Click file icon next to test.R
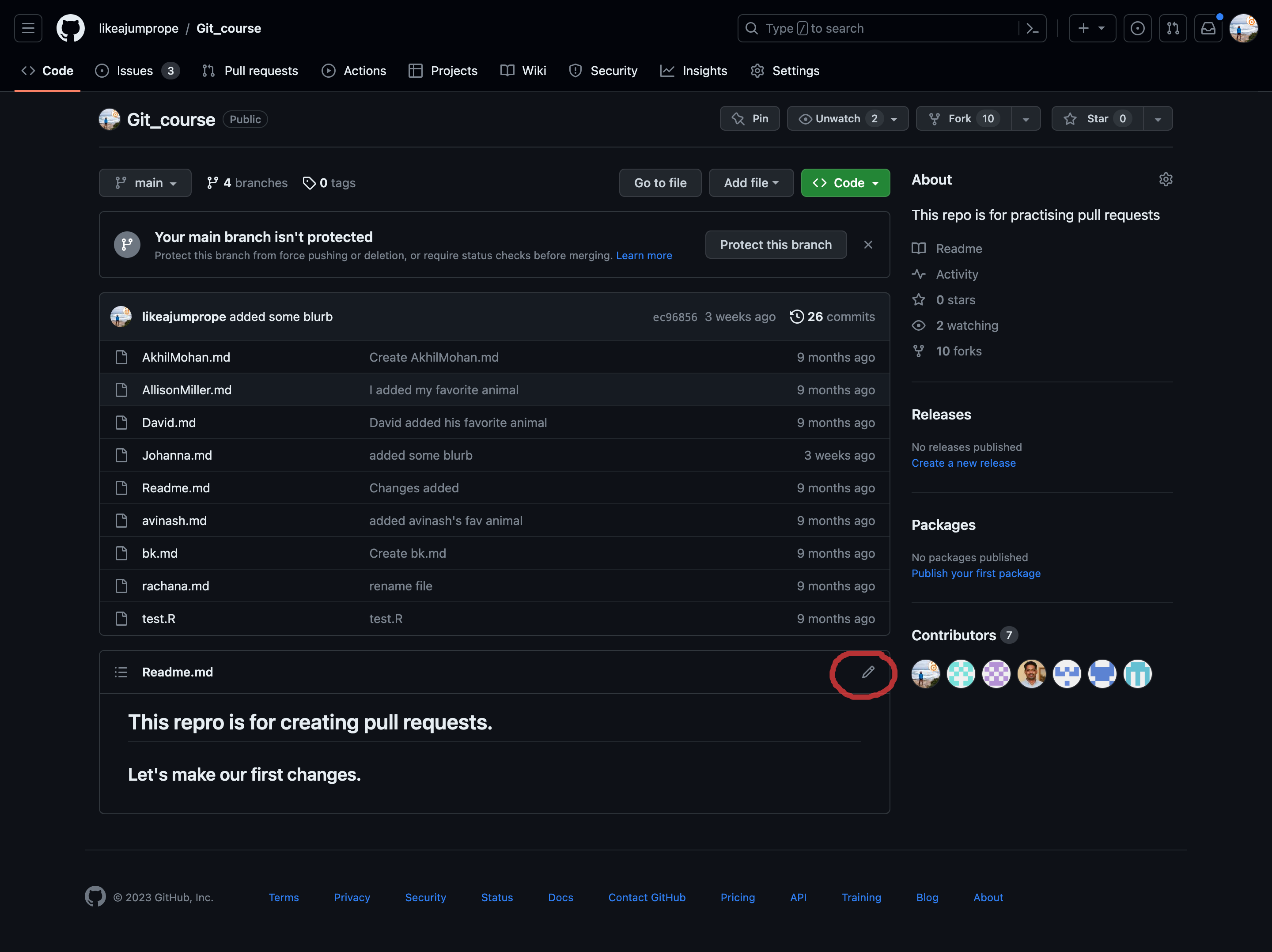Viewport: 1272px width, 952px height. [x=121, y=619]
